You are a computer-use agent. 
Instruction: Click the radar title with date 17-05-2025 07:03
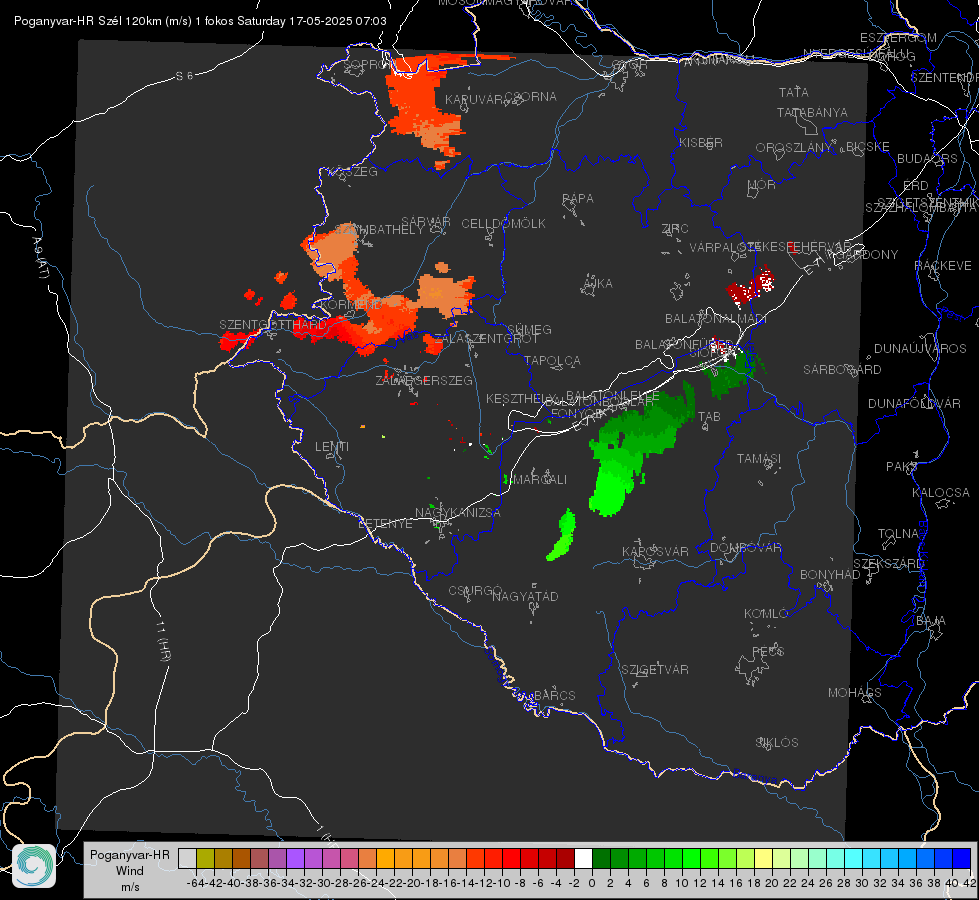[x=200, y=21]
